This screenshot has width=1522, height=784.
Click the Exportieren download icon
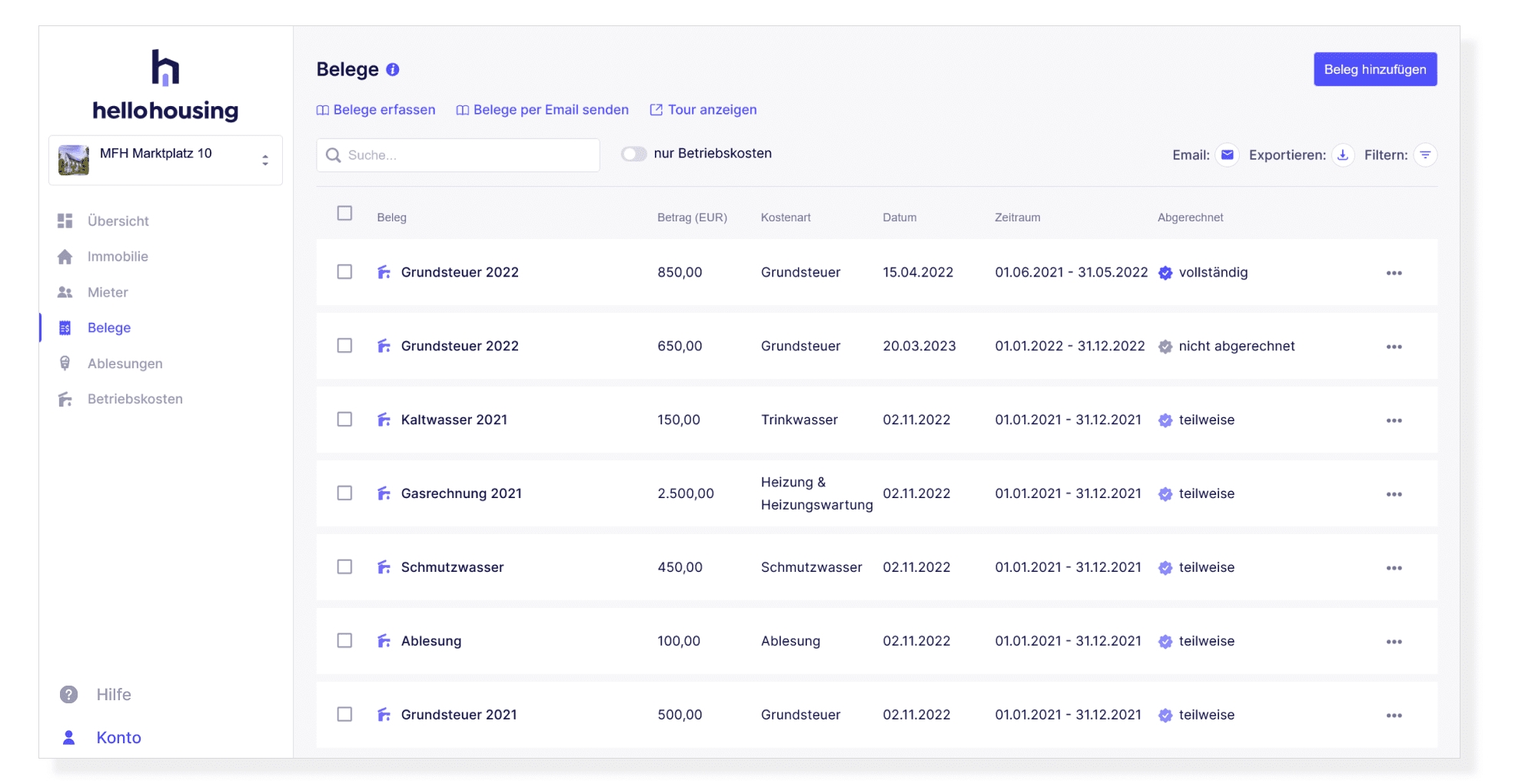1343,155
